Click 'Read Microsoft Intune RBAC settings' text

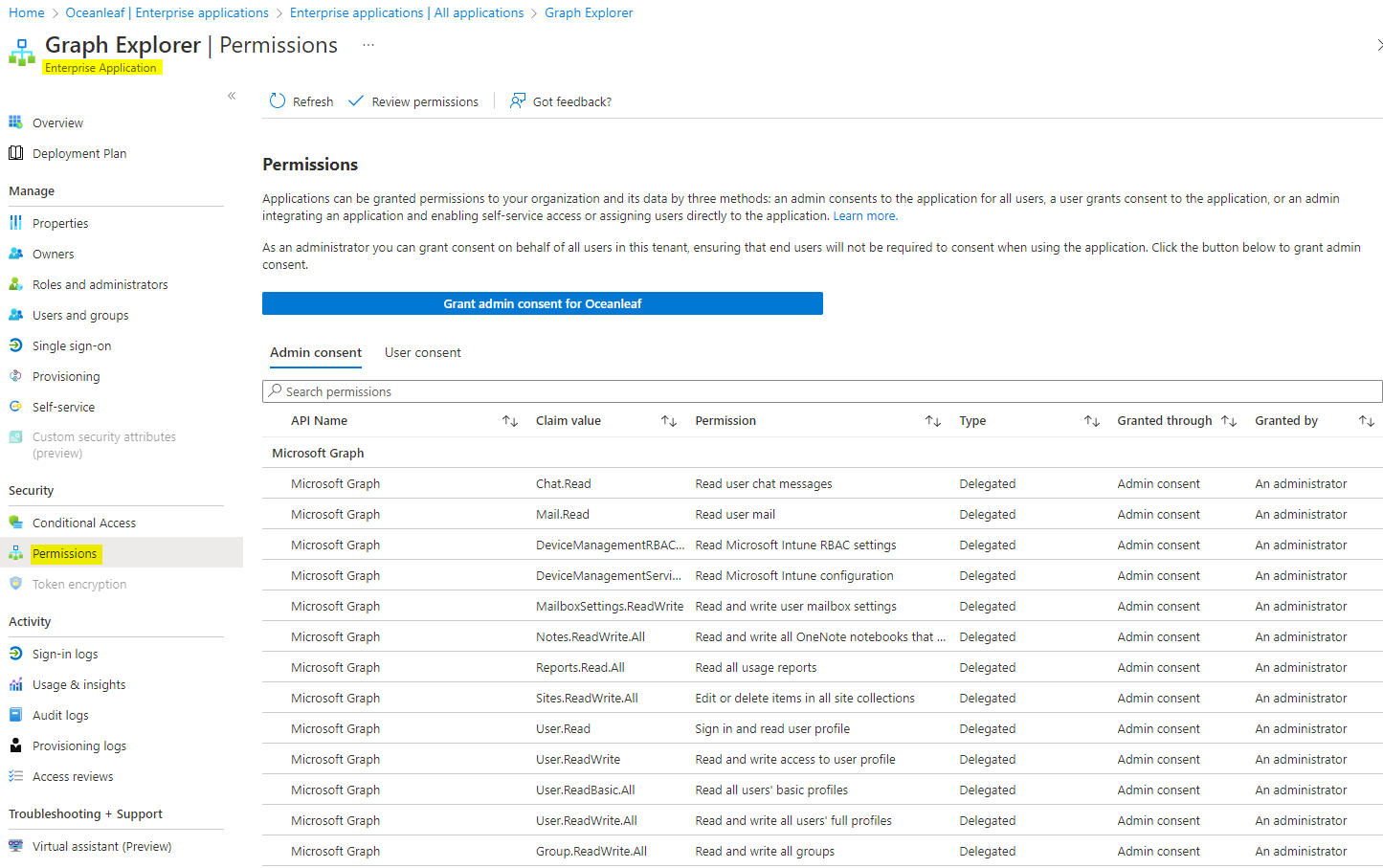(x=796, y=545)
